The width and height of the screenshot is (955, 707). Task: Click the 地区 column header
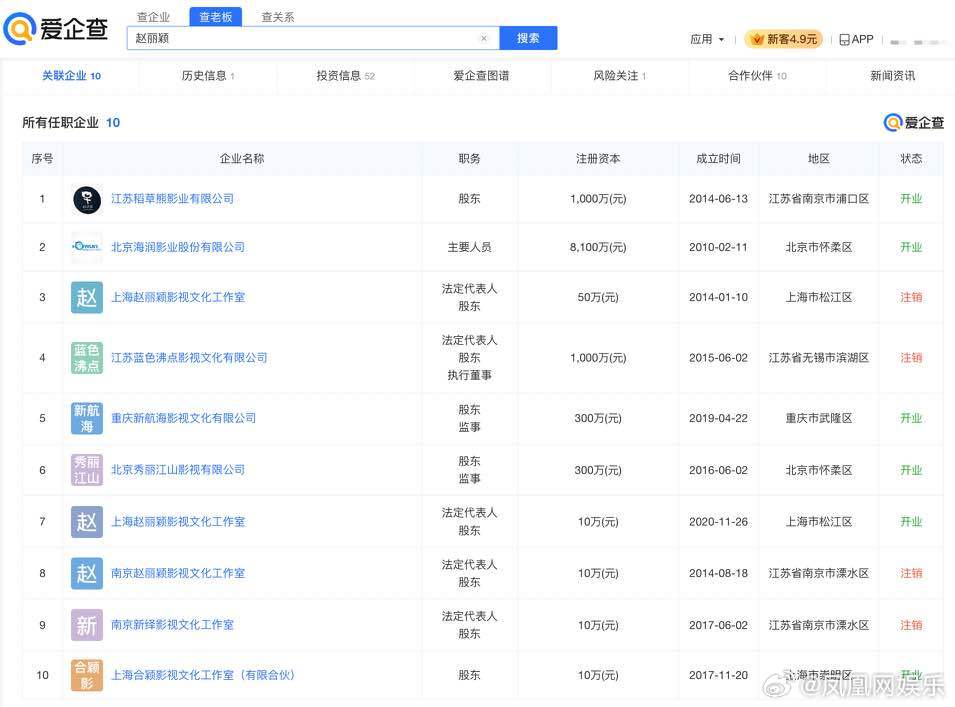(x=819, y=159)
